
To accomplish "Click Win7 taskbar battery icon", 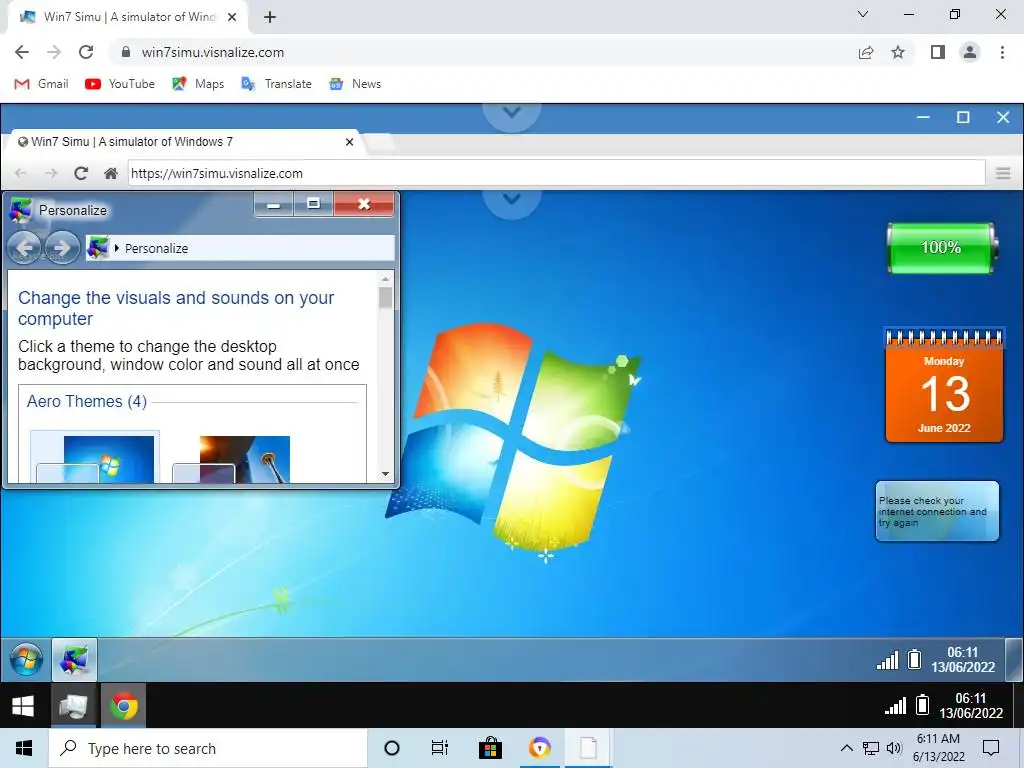I will coord(915,660).
